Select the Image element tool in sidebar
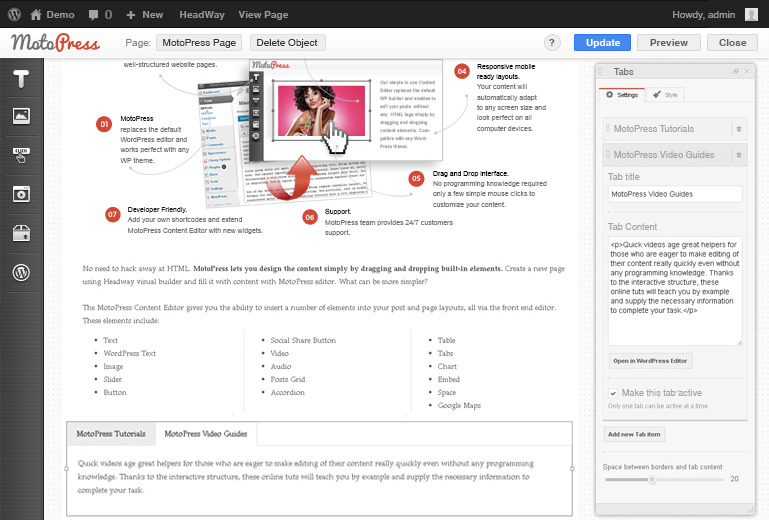 coord(21,116)
